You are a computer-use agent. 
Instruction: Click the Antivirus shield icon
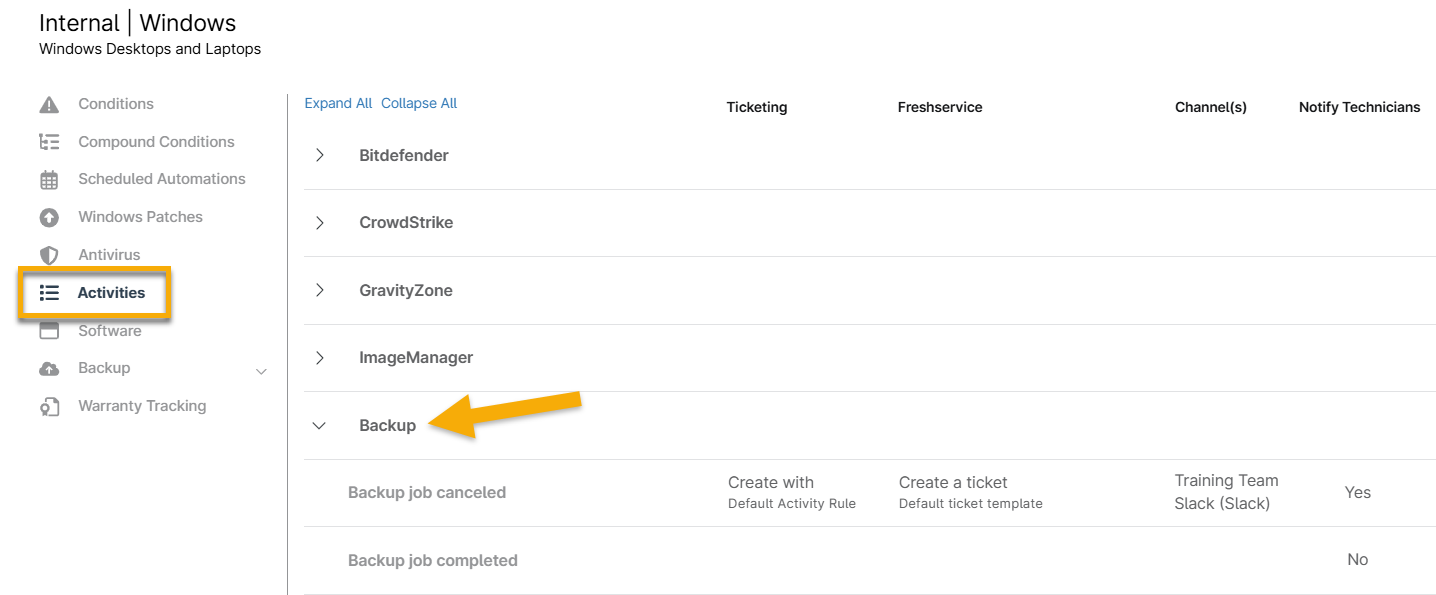click(x=49, y=255)
